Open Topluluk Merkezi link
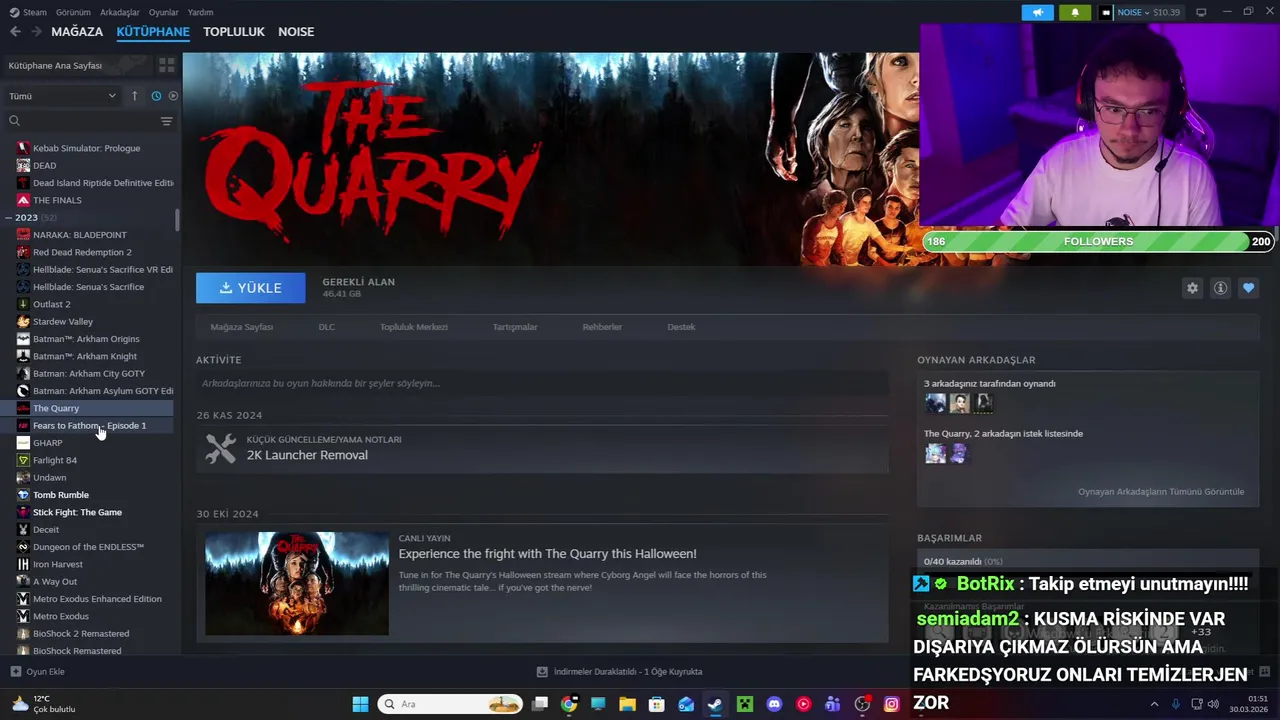The height and width of the screenshot is (720, 1280). click(413, 327)
